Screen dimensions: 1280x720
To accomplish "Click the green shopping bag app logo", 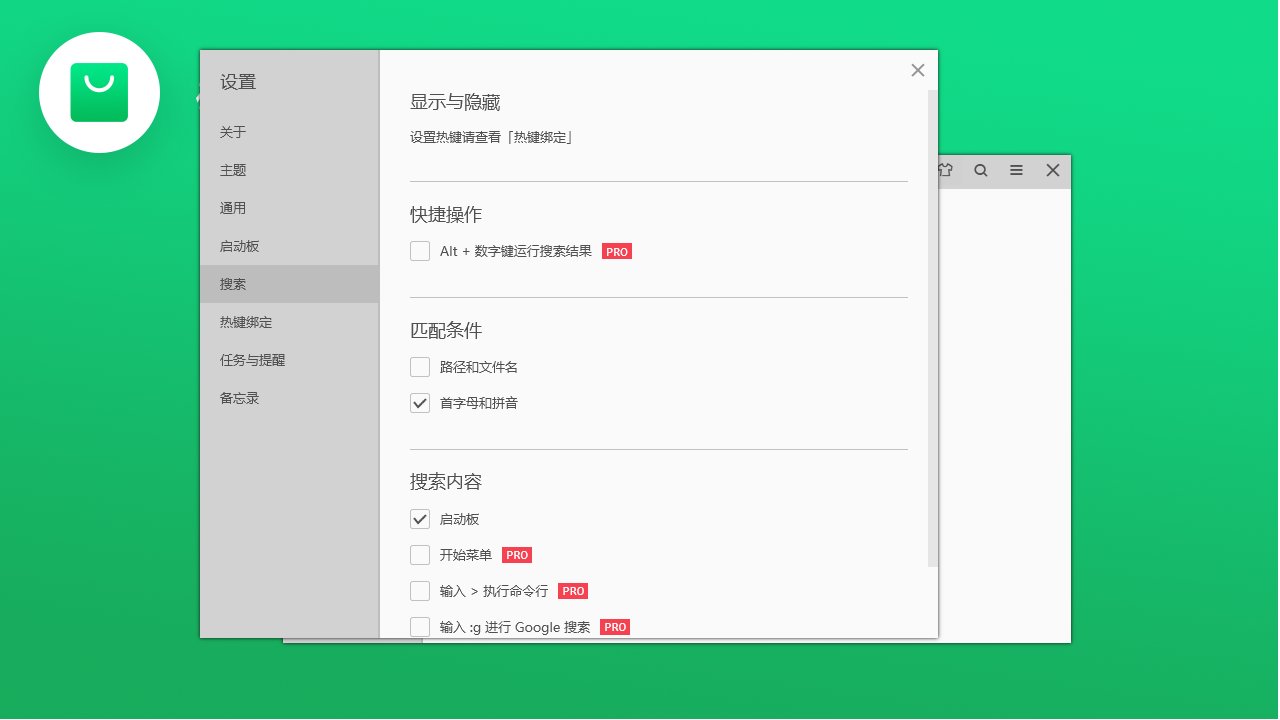I will 99,92.
